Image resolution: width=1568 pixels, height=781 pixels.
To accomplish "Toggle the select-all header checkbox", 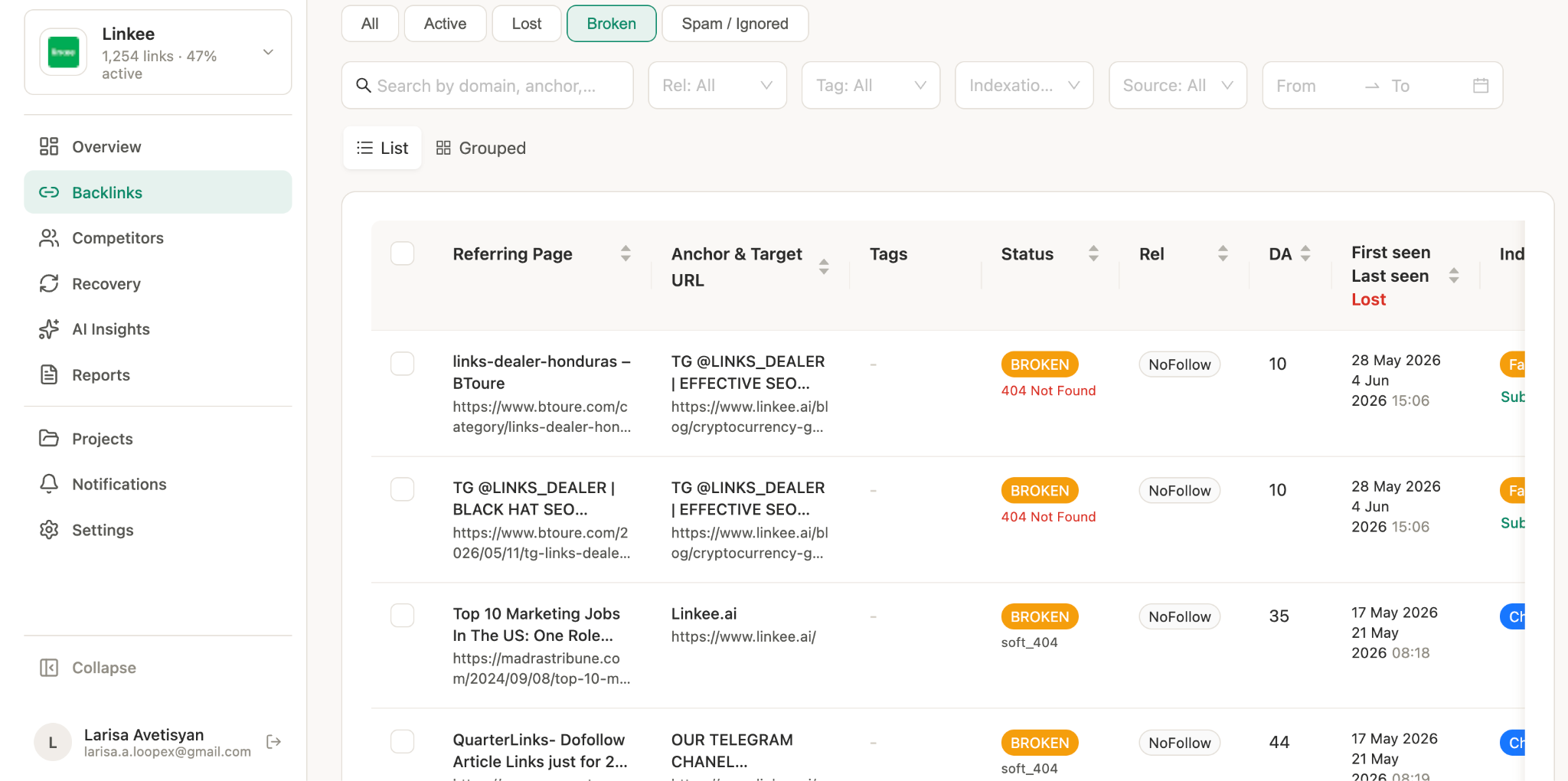I will coord(403,253).
